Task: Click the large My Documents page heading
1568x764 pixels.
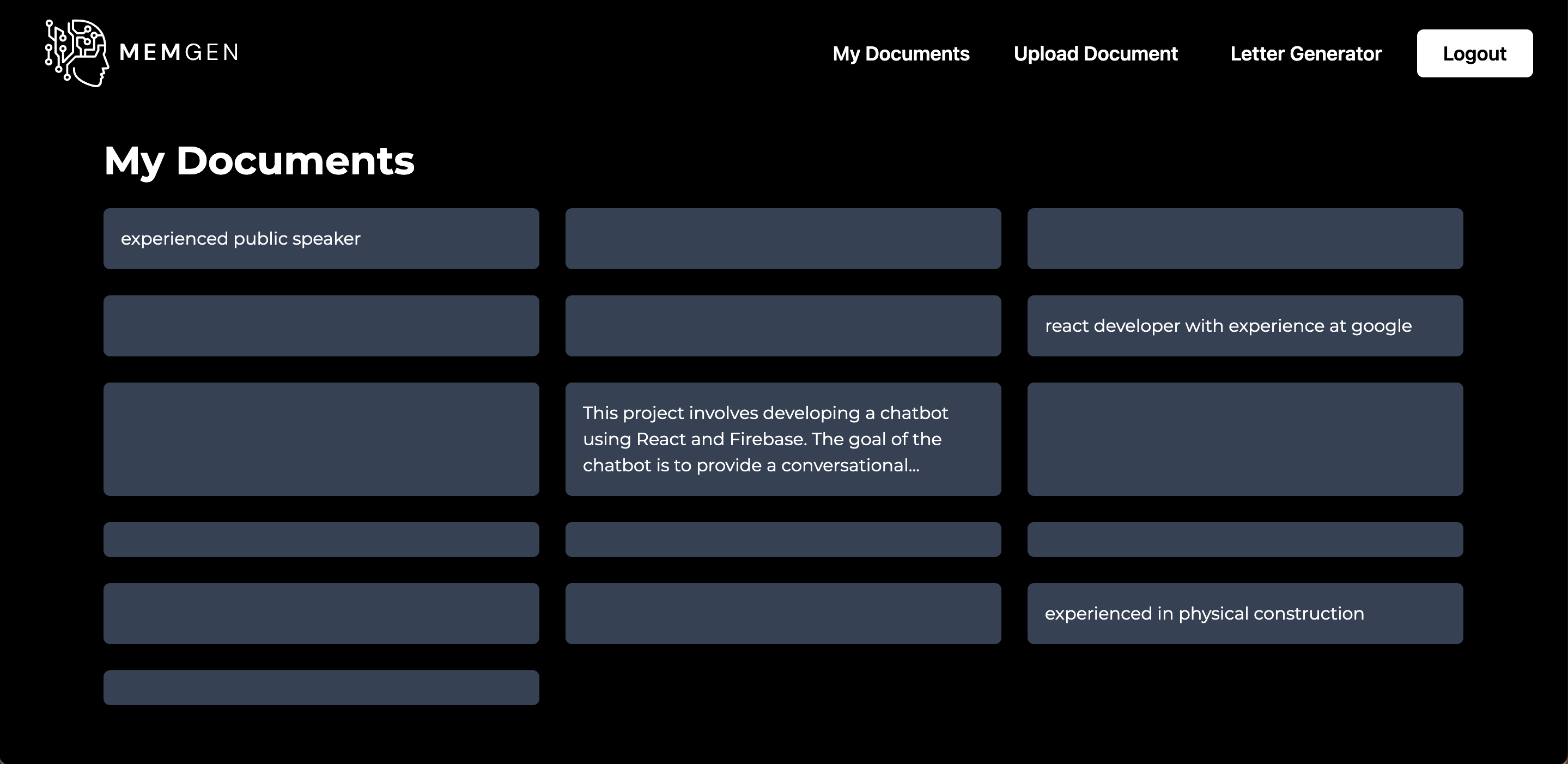Action: [x=259, y=161]
